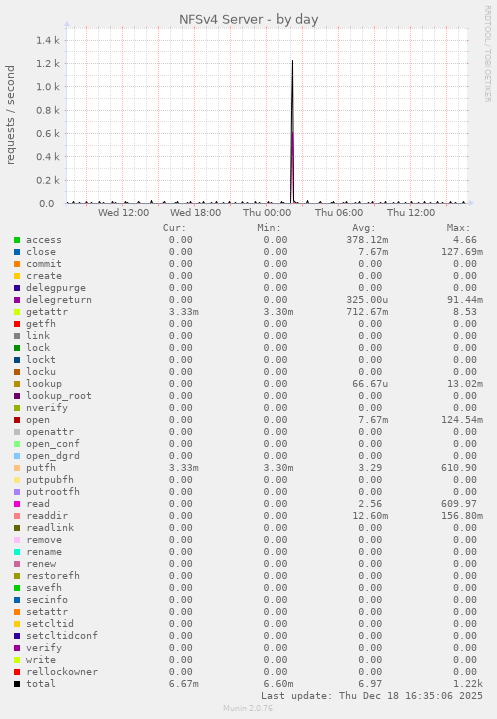Click total Avg value 6.97
Viewport: 497px width, 719px height.
[370, 684]
